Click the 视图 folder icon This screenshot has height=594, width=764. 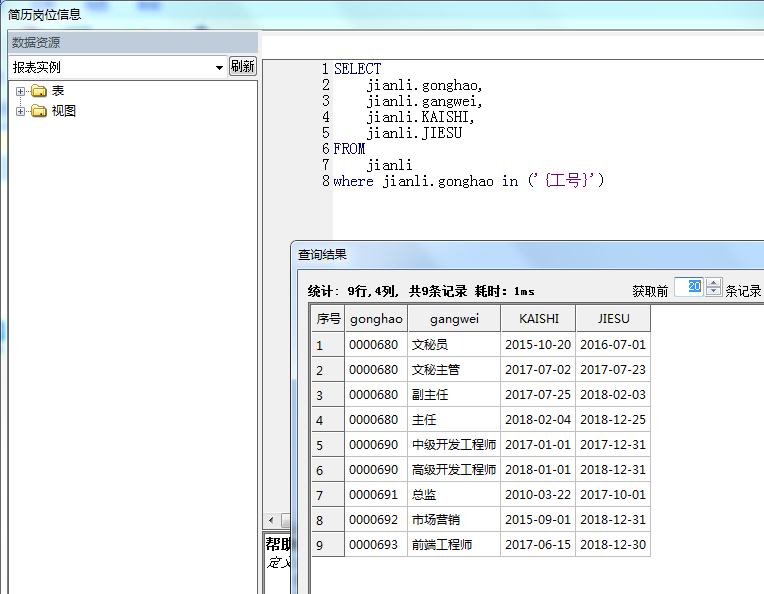39,111
